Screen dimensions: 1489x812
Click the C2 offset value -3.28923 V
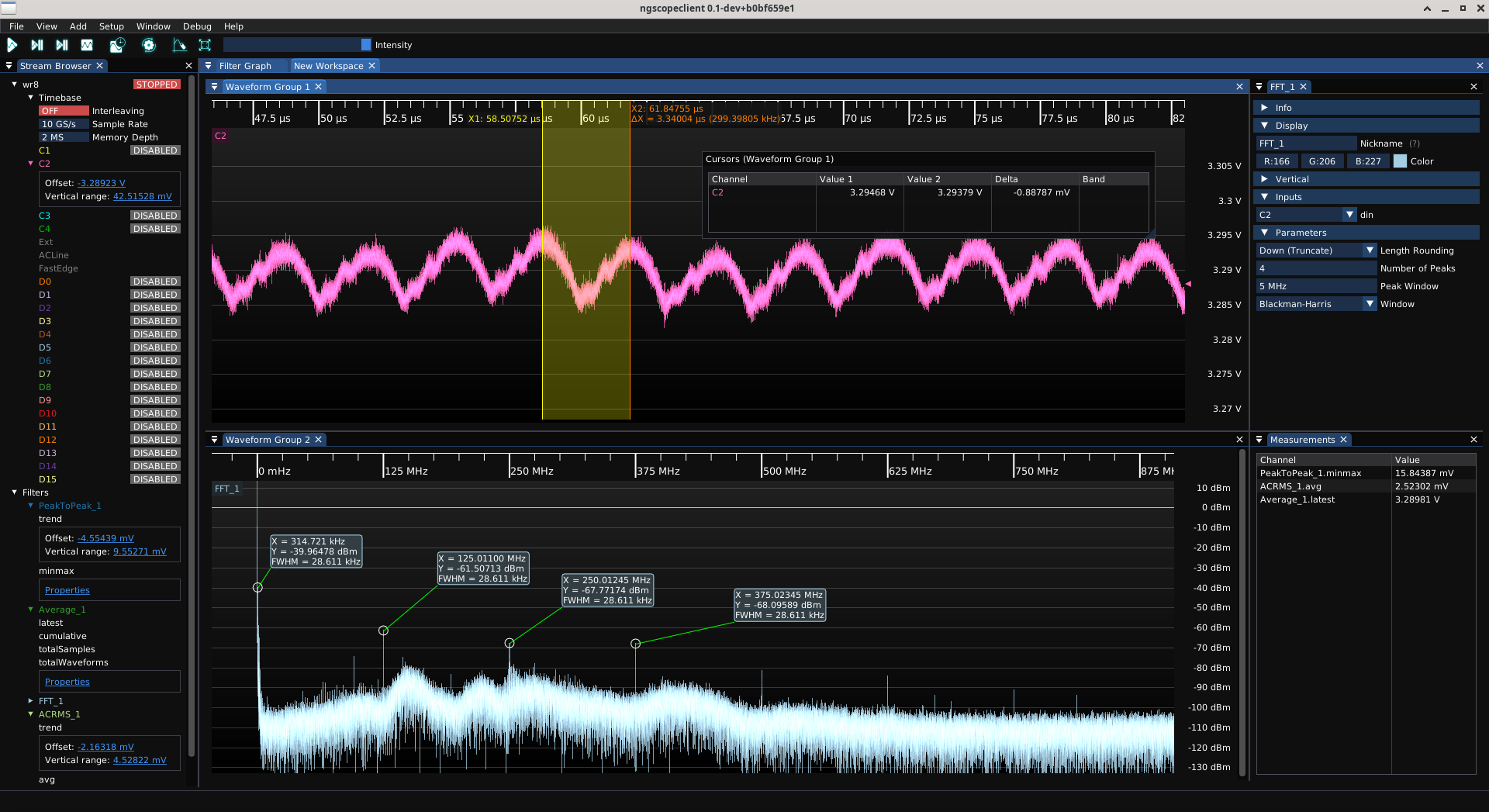coord(102,183)
